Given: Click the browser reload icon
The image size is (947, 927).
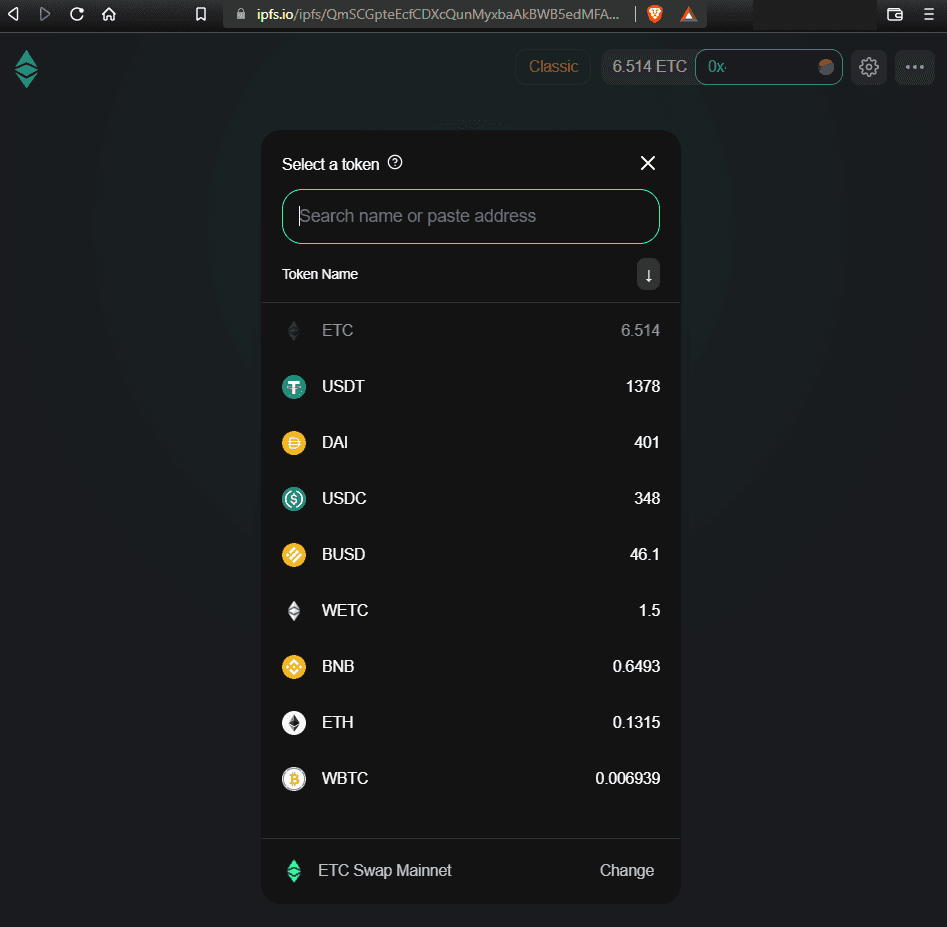Looking at the screenshot, I should (x=76, y=14).
